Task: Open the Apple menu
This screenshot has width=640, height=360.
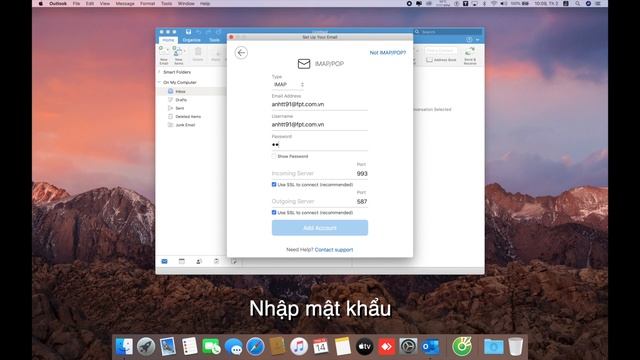Action: click(x=40, y=3)
